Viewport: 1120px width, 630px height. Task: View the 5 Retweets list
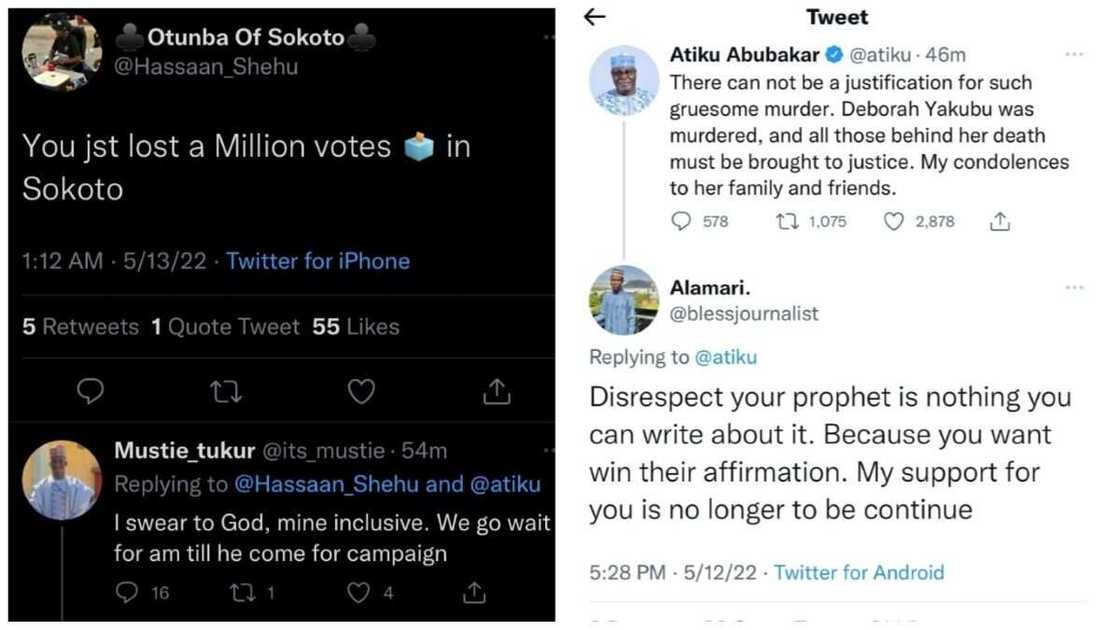coord(81,327)
